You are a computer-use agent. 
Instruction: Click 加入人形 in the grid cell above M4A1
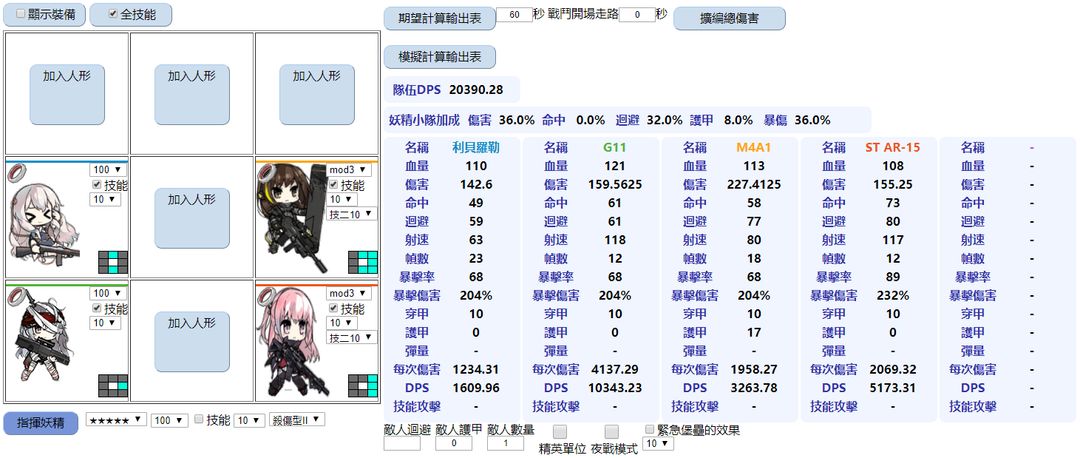click(x=317, y=94)
